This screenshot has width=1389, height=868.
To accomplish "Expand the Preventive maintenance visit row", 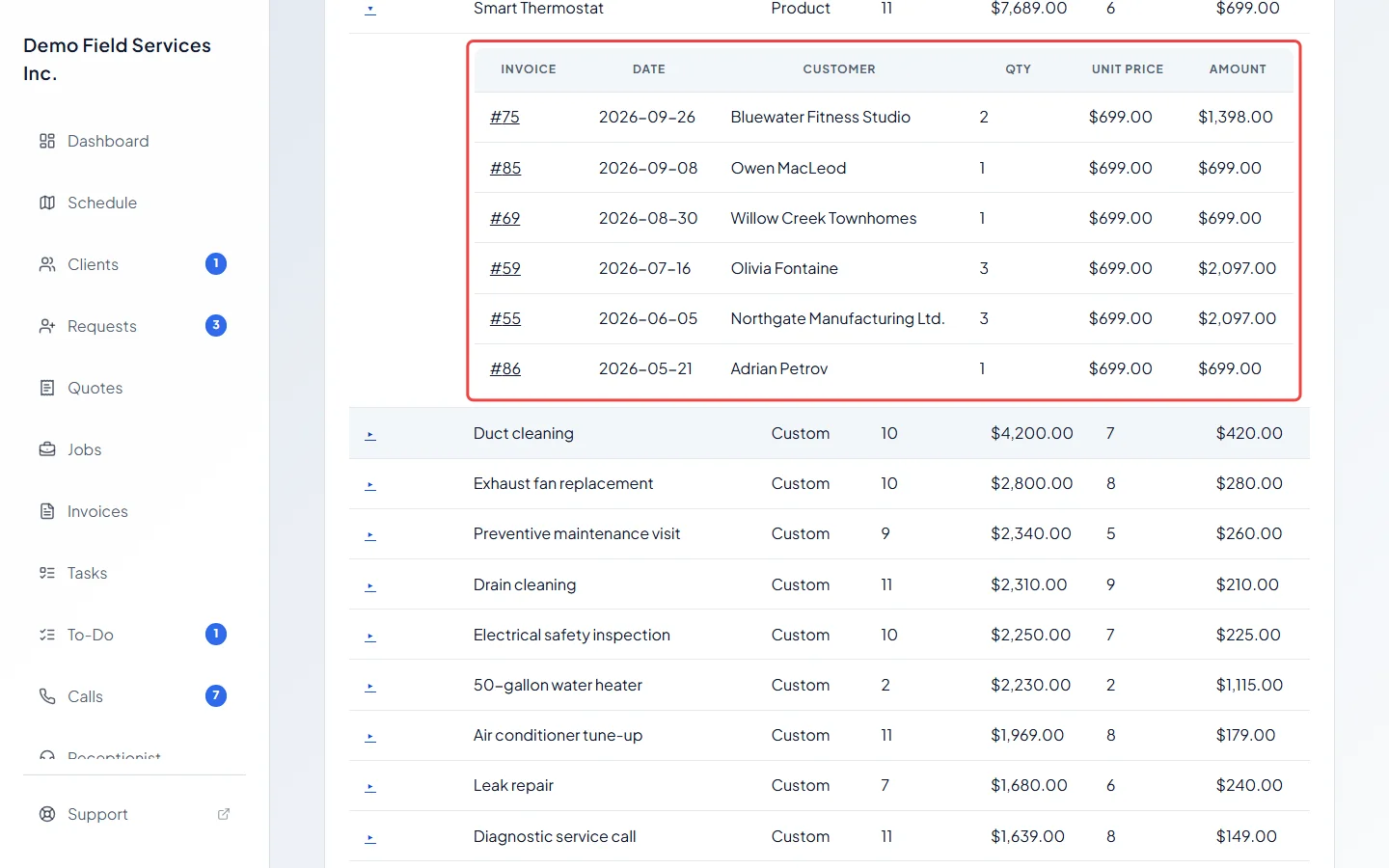I will pyautogui.click(x=370, y=535).
